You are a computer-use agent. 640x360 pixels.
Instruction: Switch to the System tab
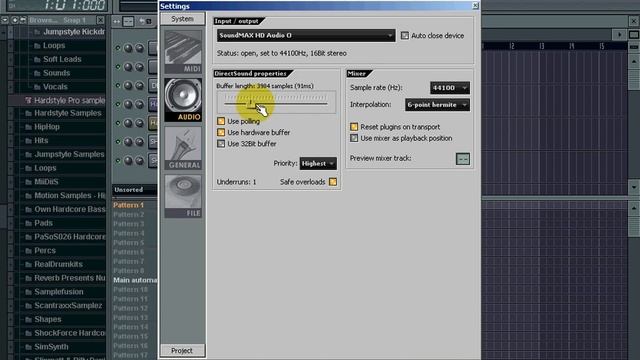point(182,19)
